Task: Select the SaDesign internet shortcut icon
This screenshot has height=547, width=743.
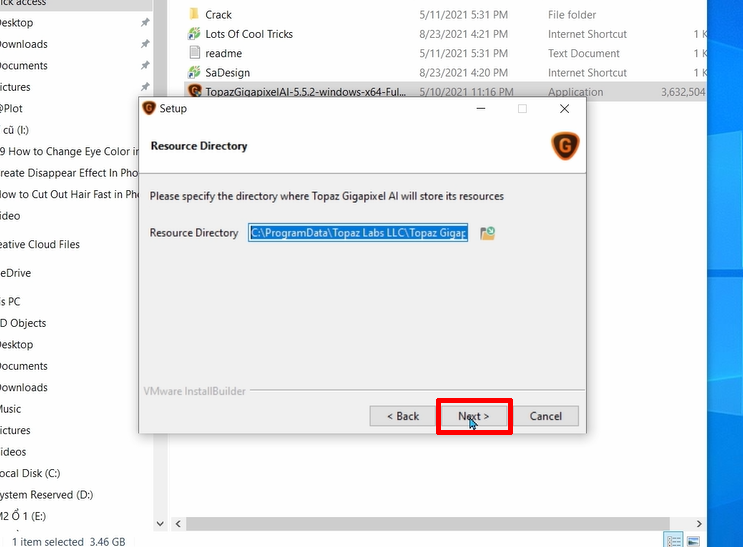Action: pyautogui.click(x=194, y=73)
